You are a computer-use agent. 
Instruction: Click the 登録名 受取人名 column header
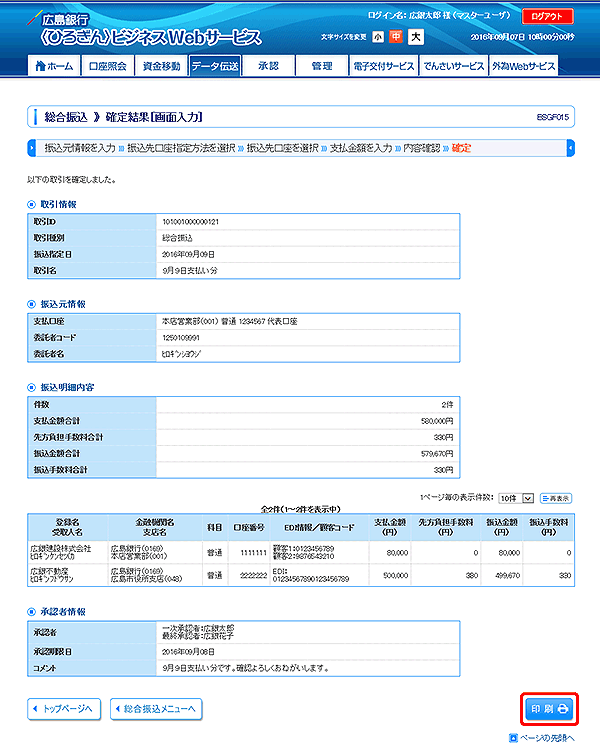(x=68, y=527)
